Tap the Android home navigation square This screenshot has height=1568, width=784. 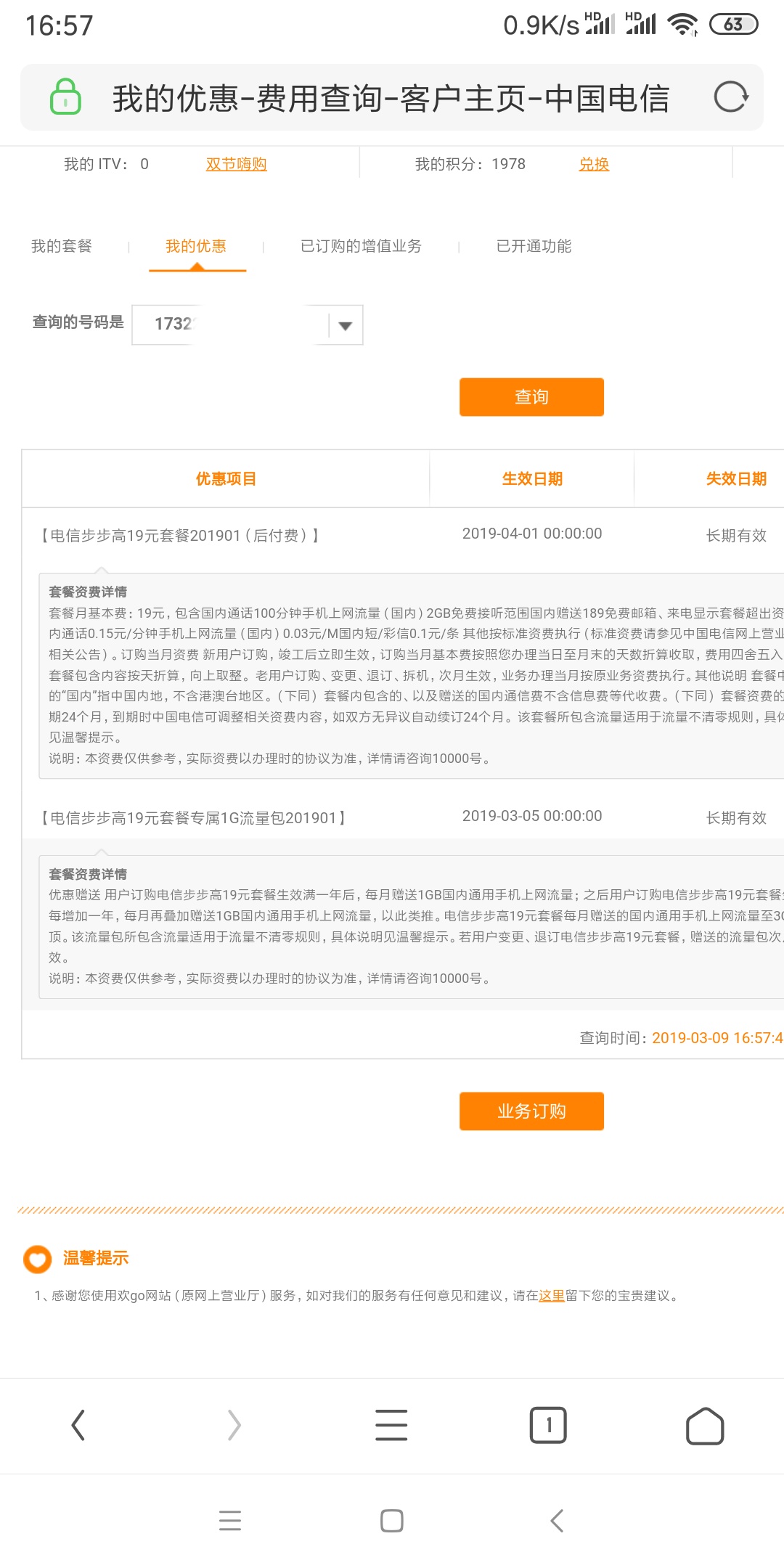coord(392,1520)
